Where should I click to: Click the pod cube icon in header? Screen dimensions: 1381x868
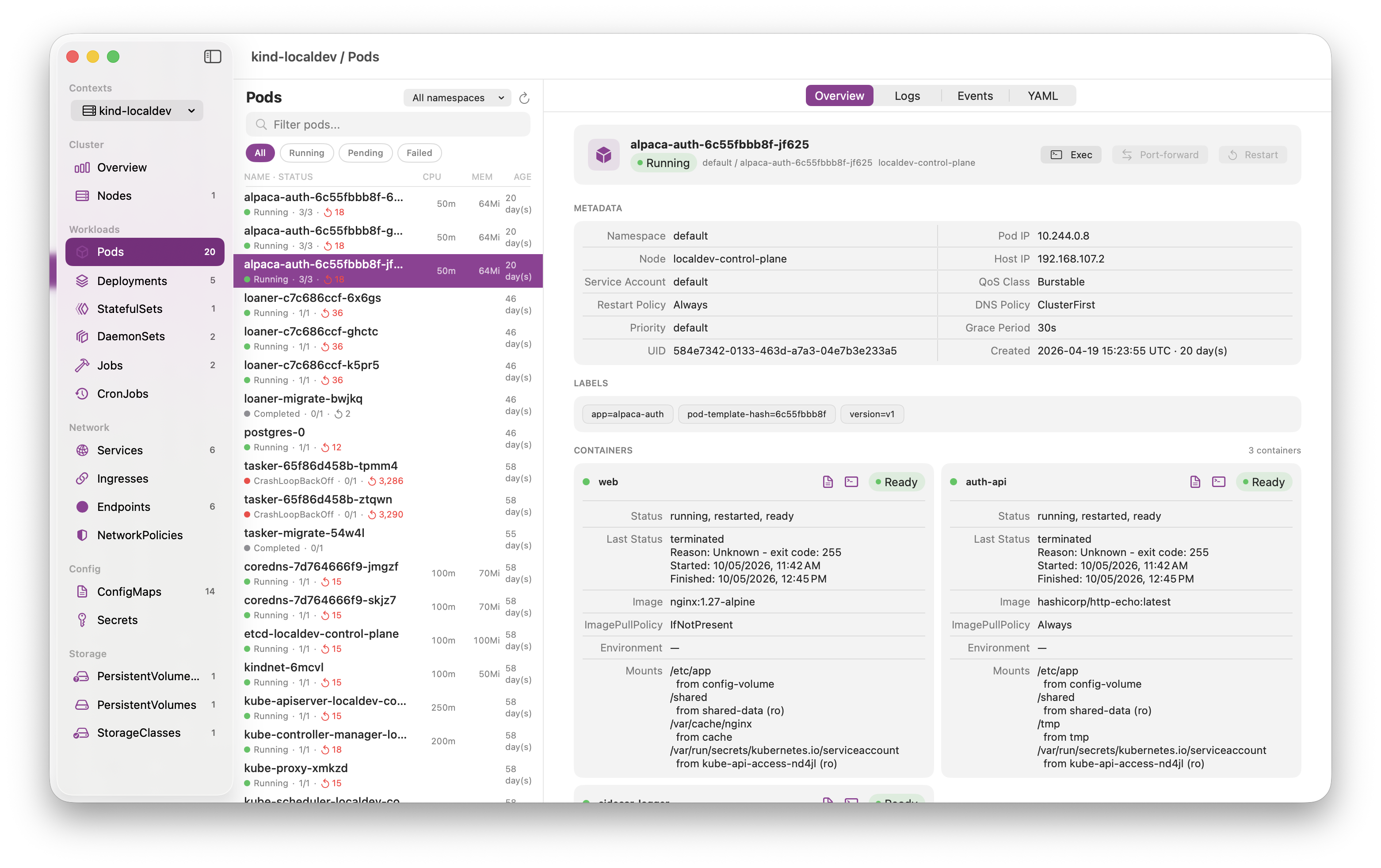click(x=603, y=154)
